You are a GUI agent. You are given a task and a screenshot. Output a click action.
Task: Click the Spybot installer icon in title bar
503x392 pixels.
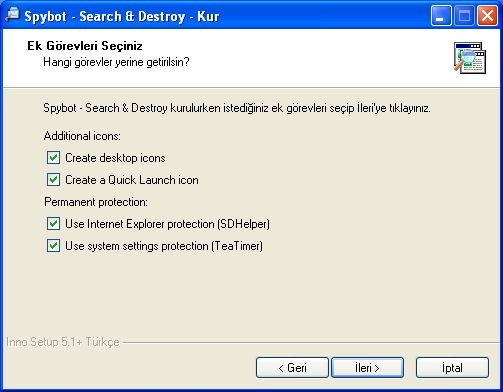13,15
